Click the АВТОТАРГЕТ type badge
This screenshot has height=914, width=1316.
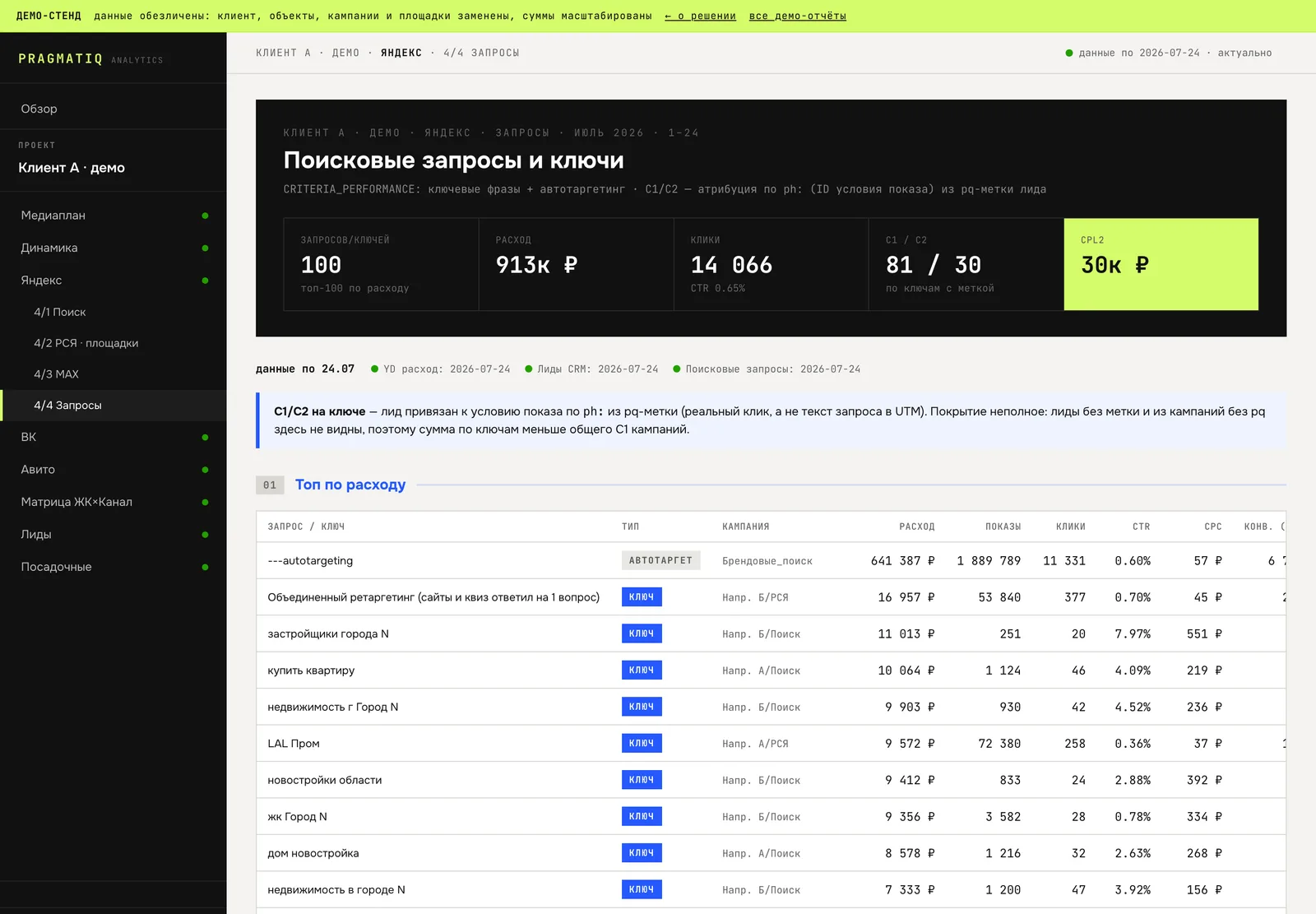pyautogui.click(x=660, y=560)
